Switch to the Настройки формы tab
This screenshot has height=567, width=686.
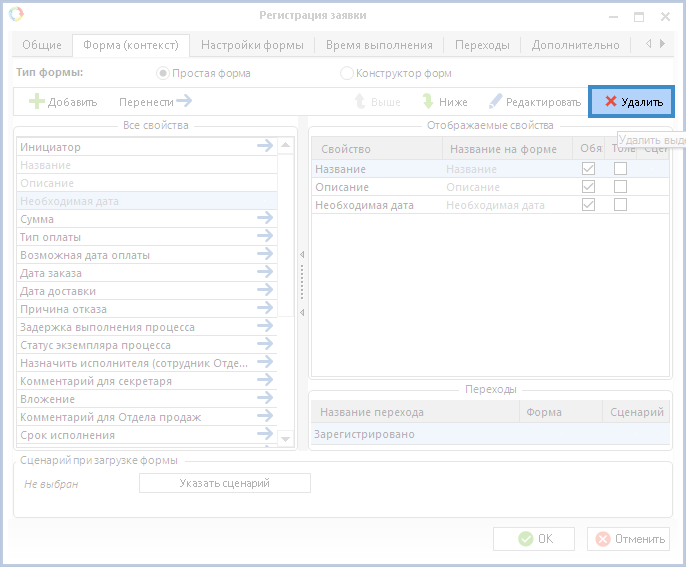point(252,45)
